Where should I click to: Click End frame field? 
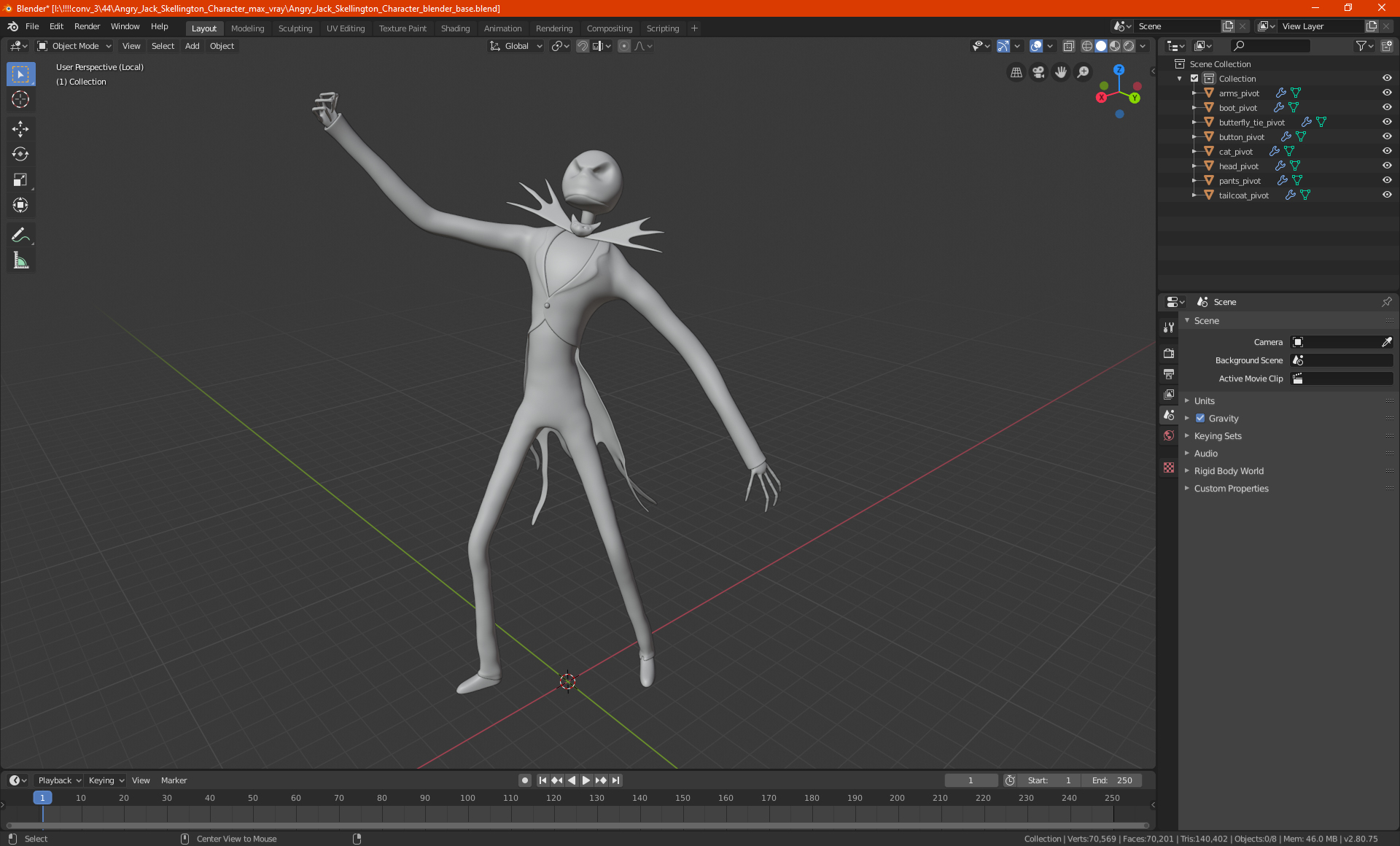click(x=1112, y=780)
